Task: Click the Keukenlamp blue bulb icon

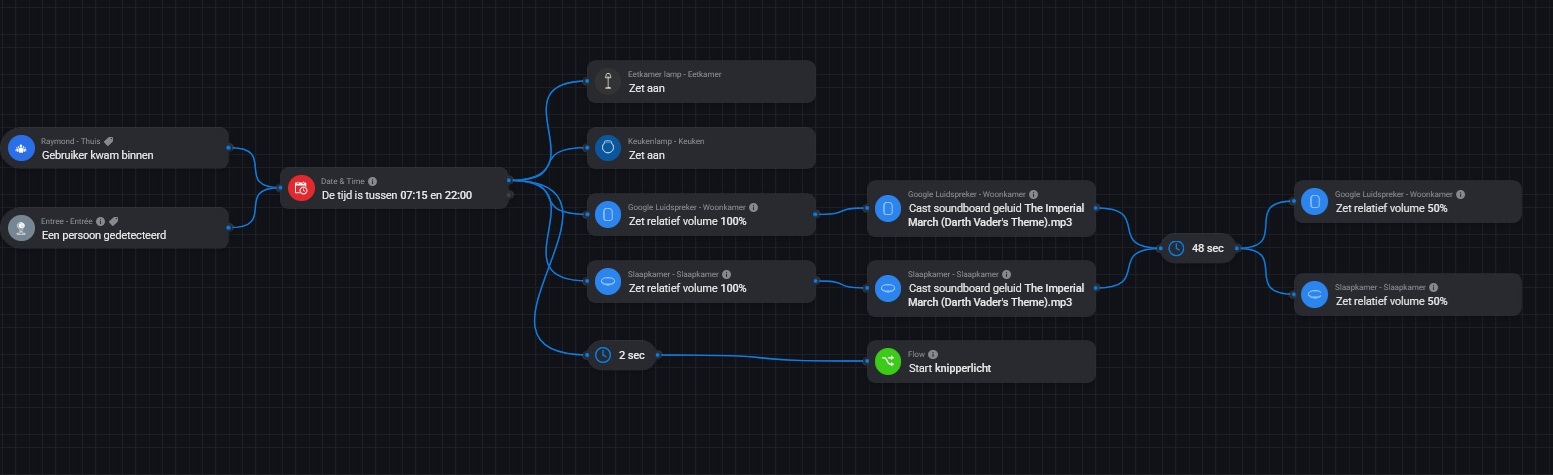Action: tap(607, 148)
